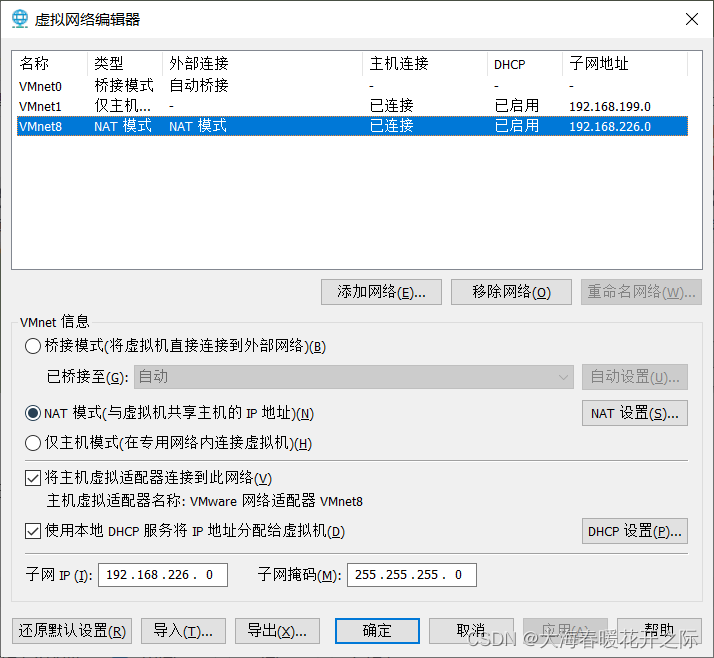Click the DHCP column header
Viewport: 714px width, 658px height.
[525, 63]
